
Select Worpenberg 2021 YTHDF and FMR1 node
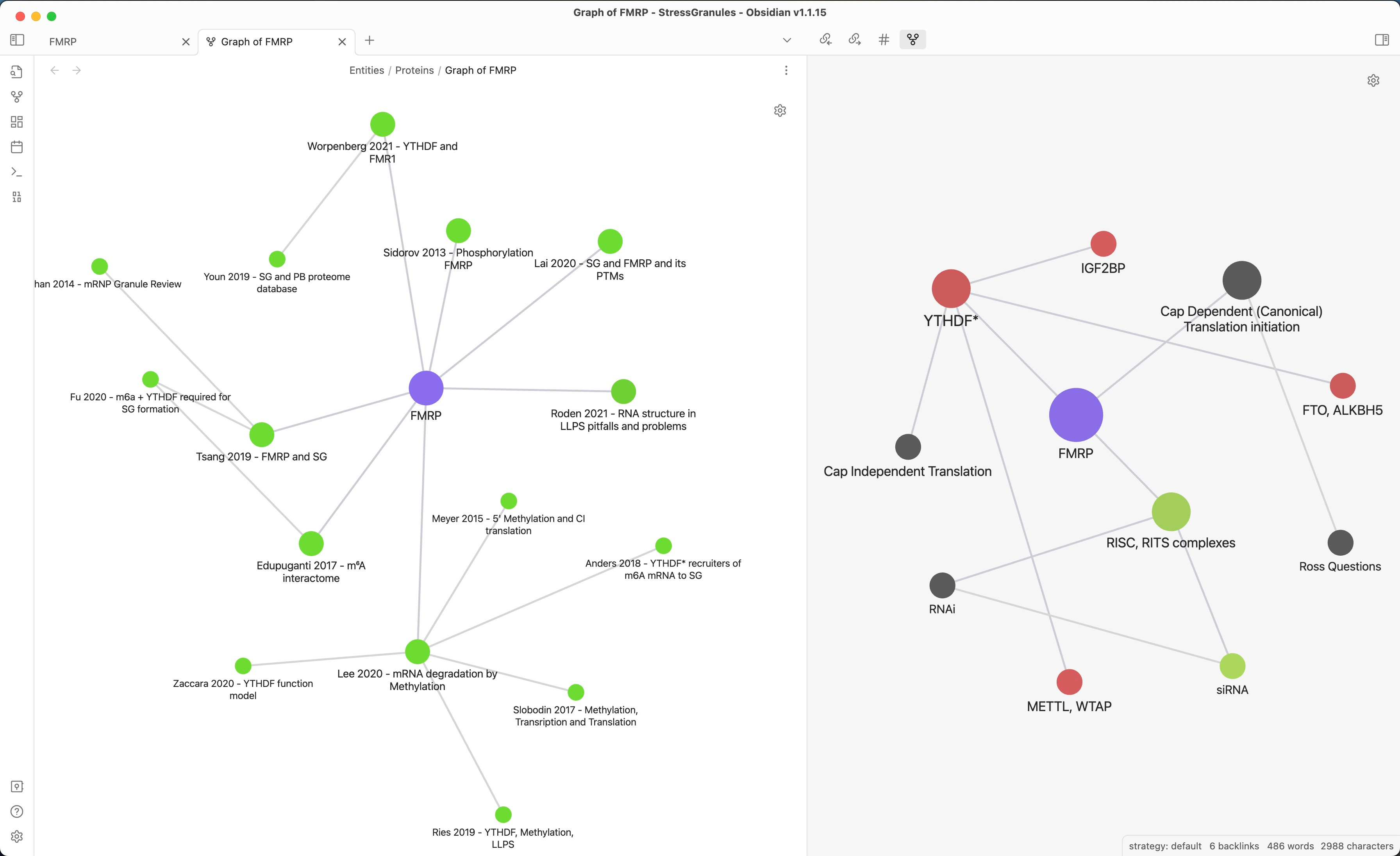click(x=382, y=125)
